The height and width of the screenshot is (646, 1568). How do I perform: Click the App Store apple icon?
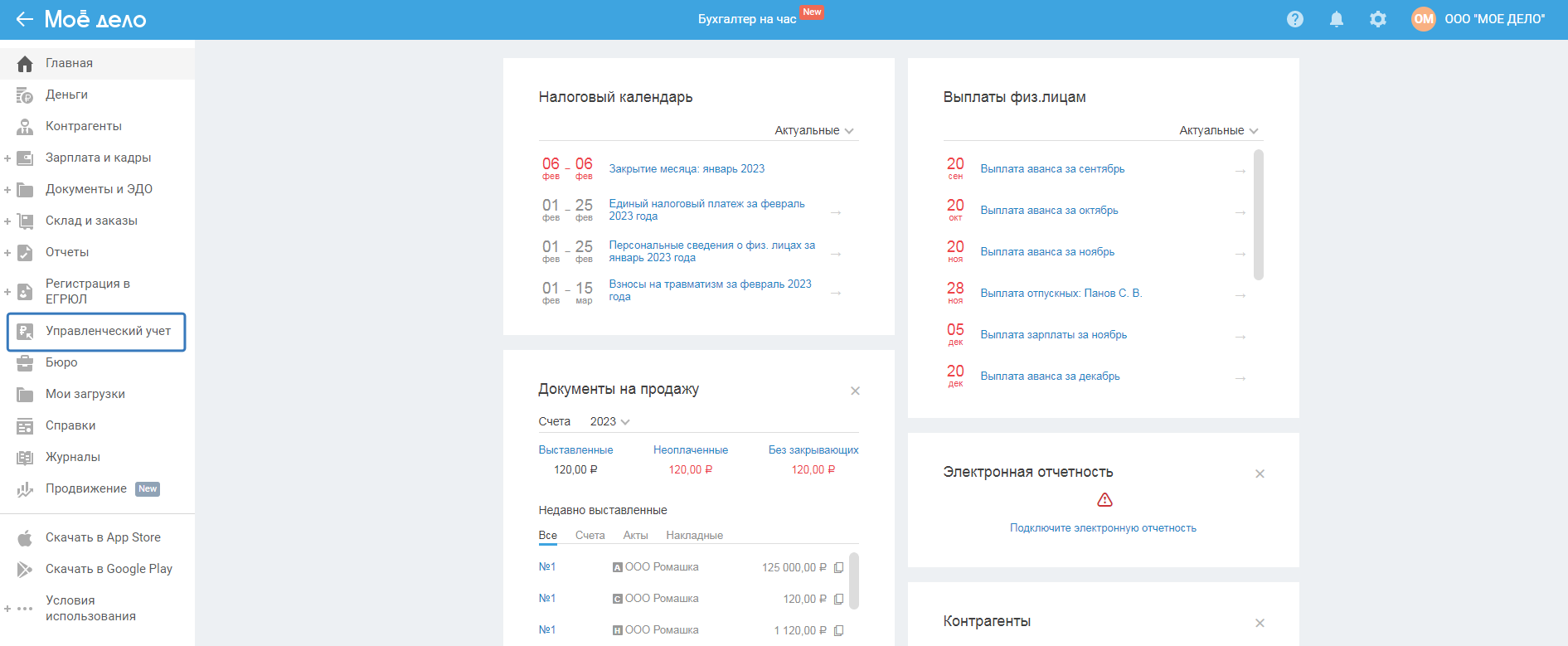(x=25, y=538)
